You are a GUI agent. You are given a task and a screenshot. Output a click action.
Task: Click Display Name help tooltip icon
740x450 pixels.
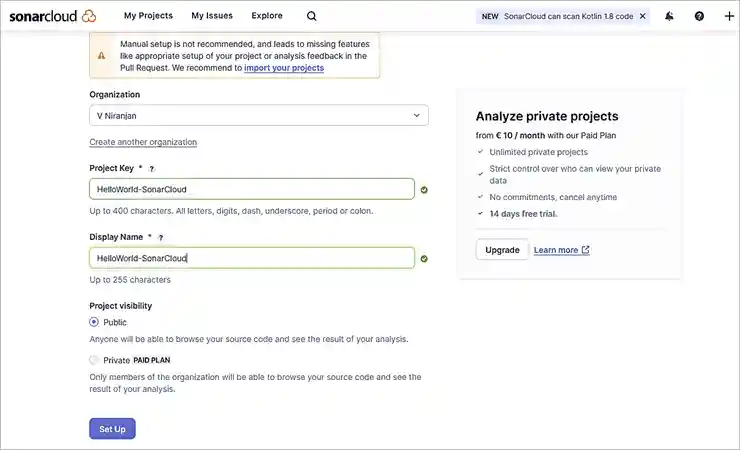tap(161, 238)
